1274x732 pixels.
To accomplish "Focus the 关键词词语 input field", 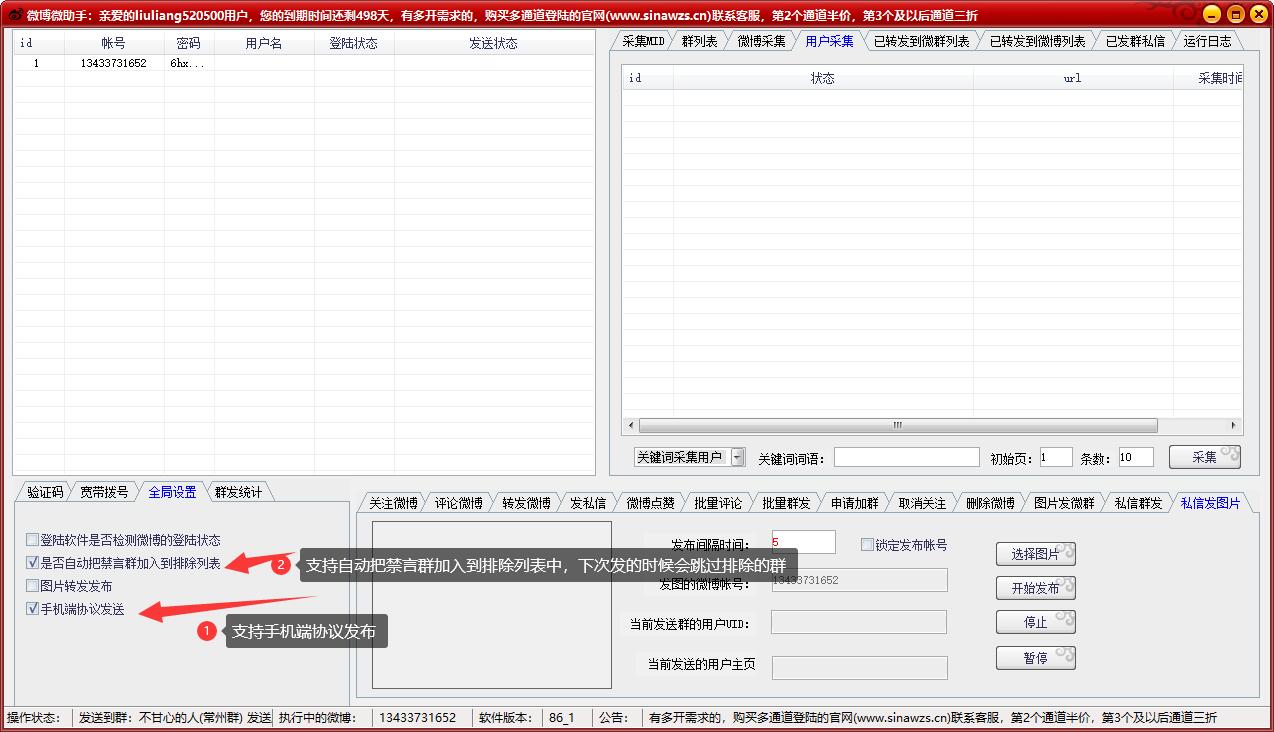I will (907, 457).
